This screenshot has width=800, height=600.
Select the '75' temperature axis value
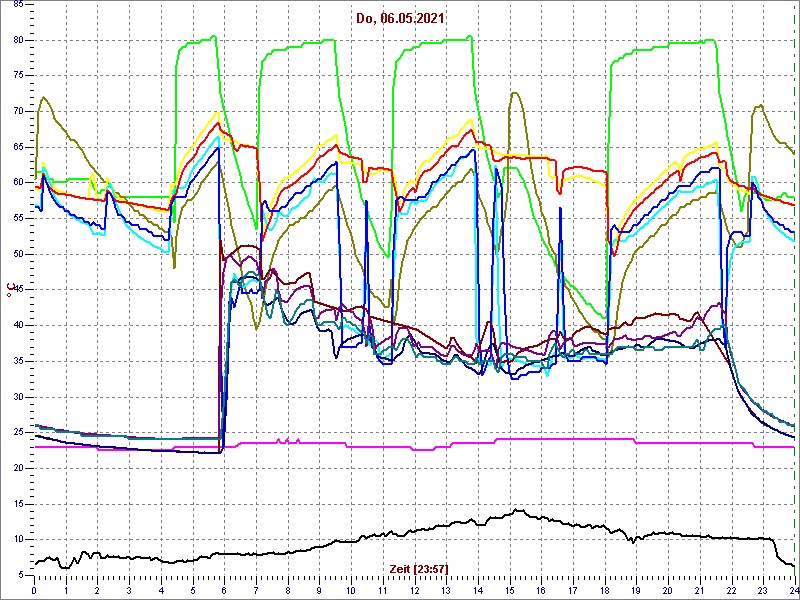[18, 76]
